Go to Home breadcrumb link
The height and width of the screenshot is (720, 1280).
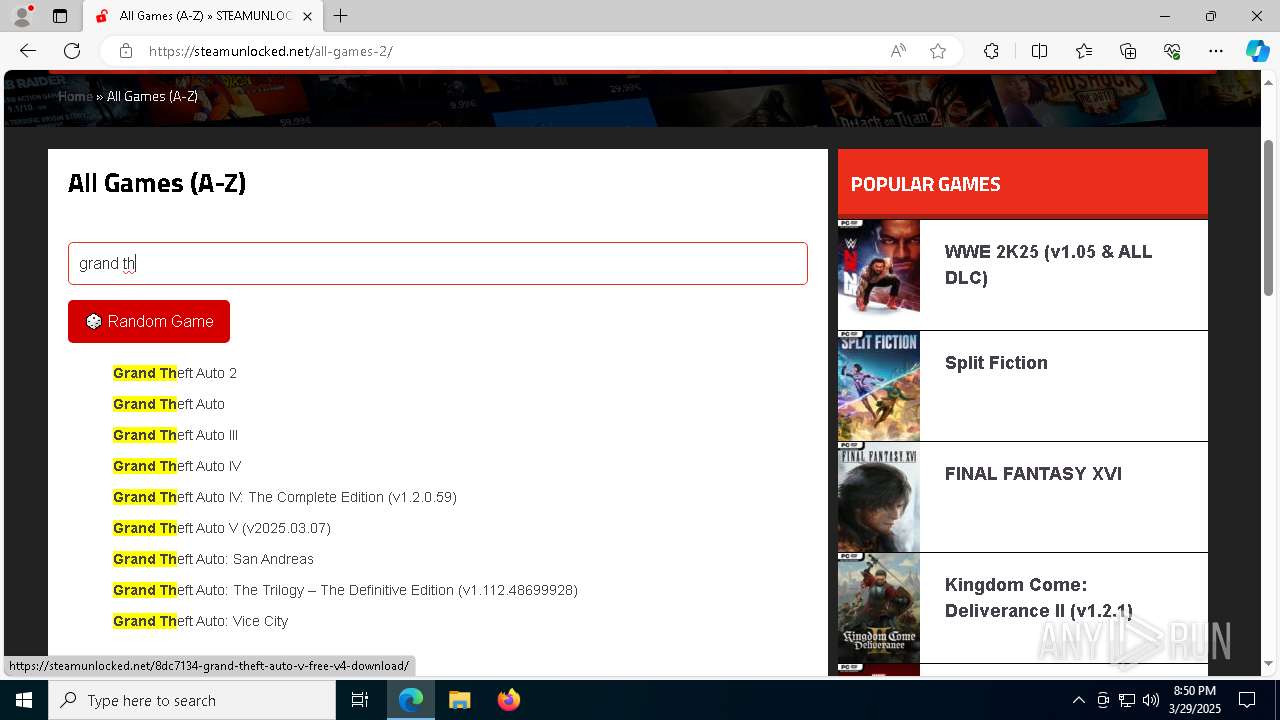point(75,96)
